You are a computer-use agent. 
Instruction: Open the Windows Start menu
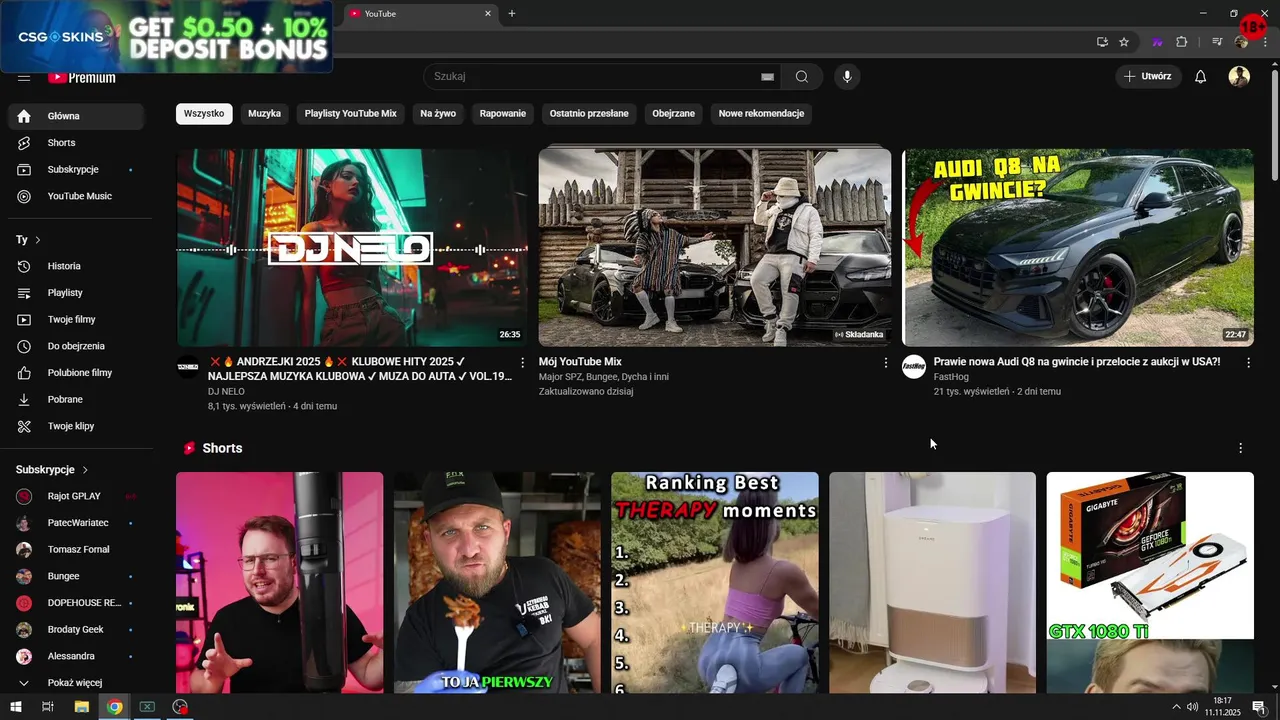(x=16, y=707)
